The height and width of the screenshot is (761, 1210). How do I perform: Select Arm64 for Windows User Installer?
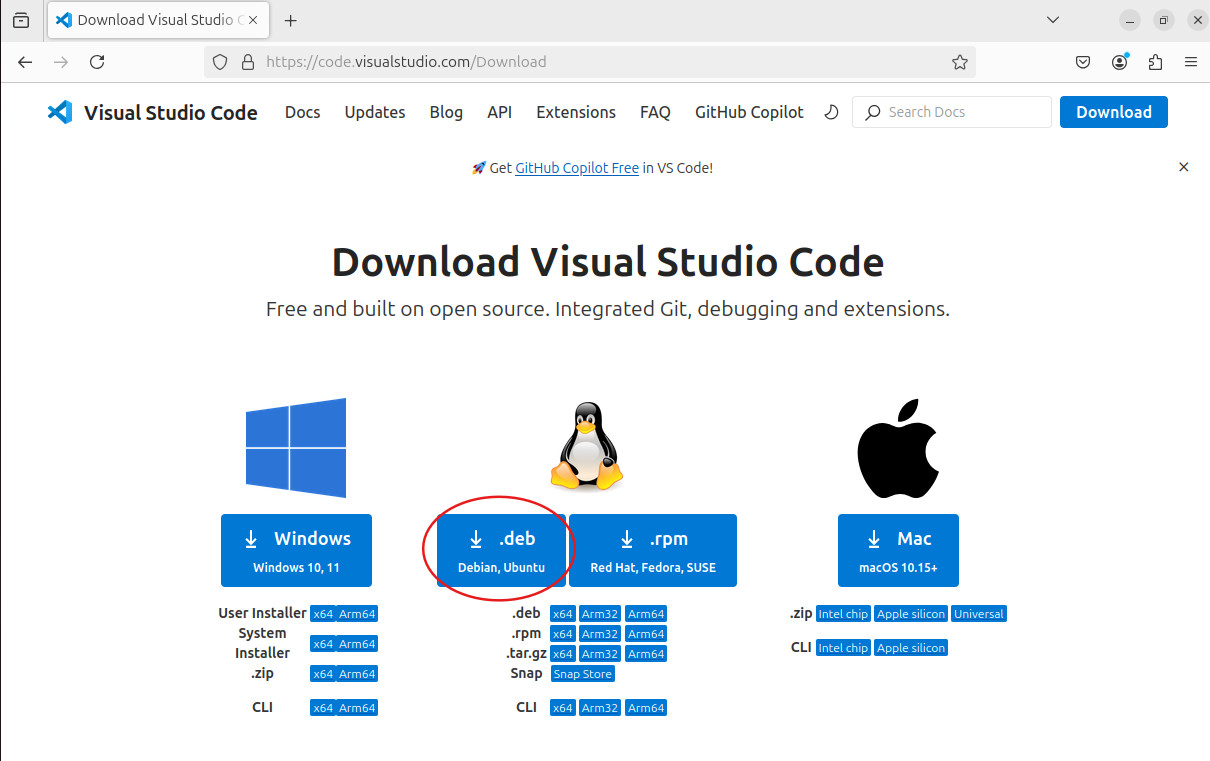point(357,614)
